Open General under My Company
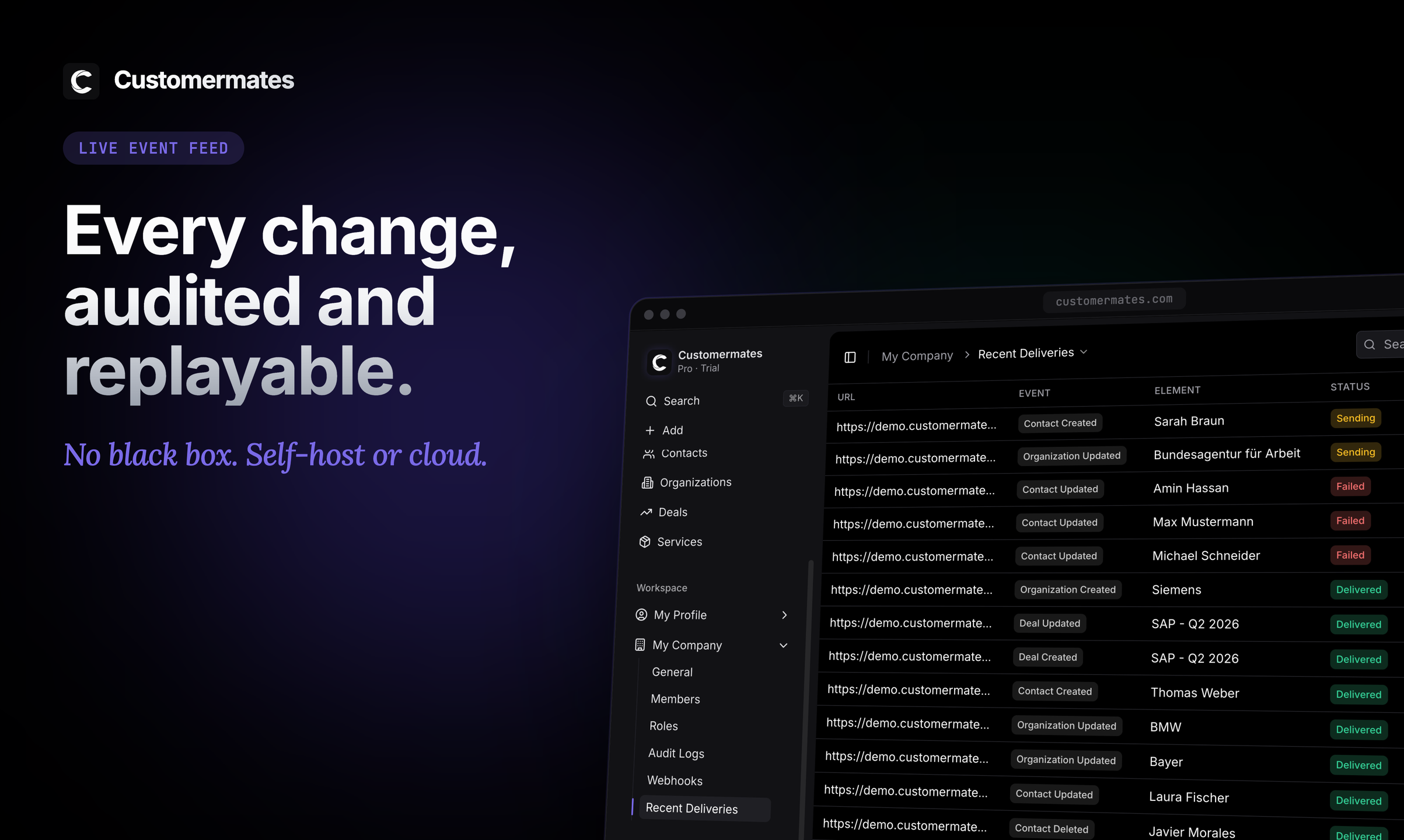 click(x=672, y=672)
